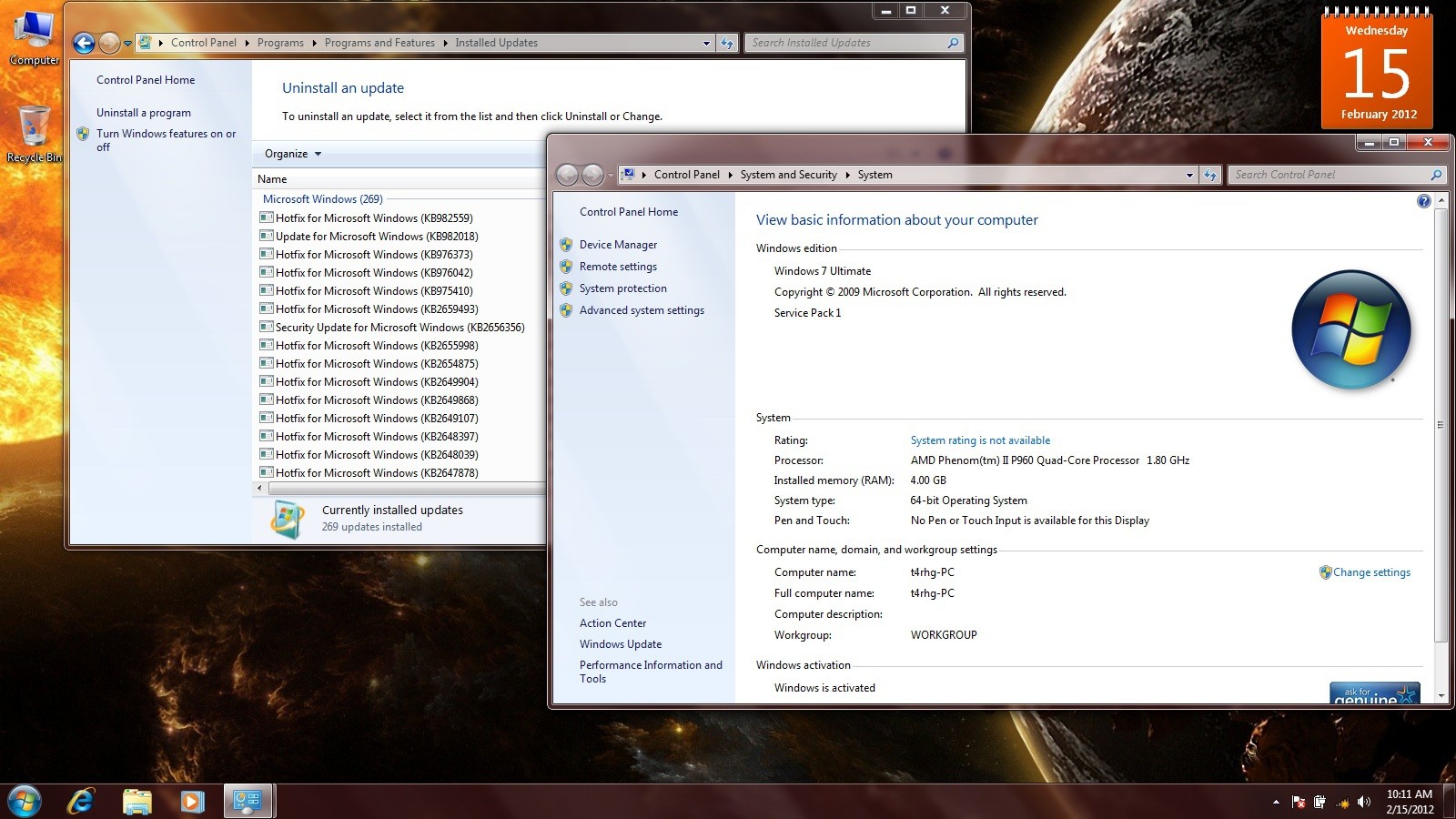Collapse Microsoft Windows (269) group
The image size is (1456, 819).
tap(323, 199)
